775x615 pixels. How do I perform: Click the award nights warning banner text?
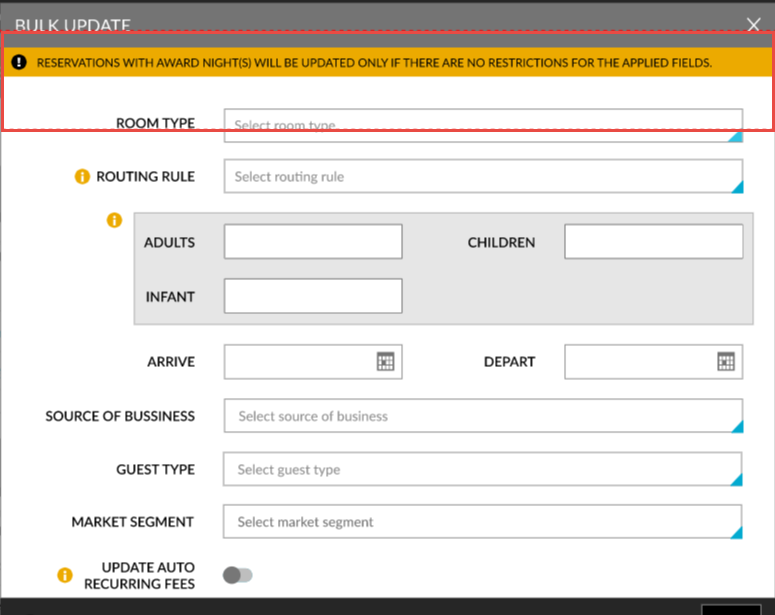point(374,63)
